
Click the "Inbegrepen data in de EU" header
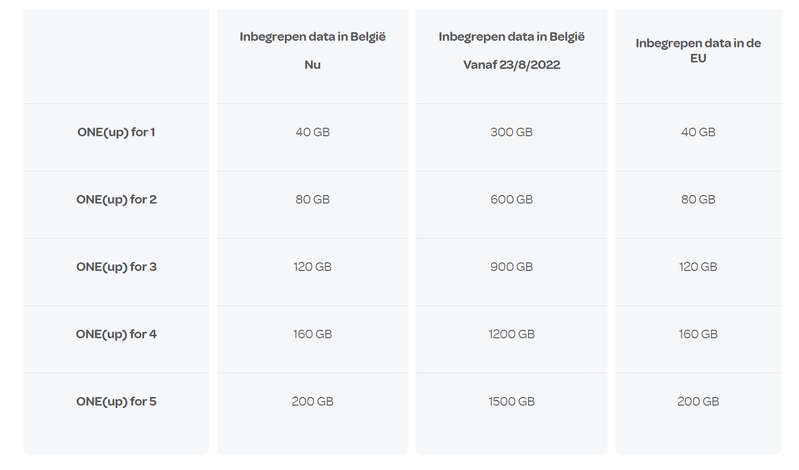point(697,50)
